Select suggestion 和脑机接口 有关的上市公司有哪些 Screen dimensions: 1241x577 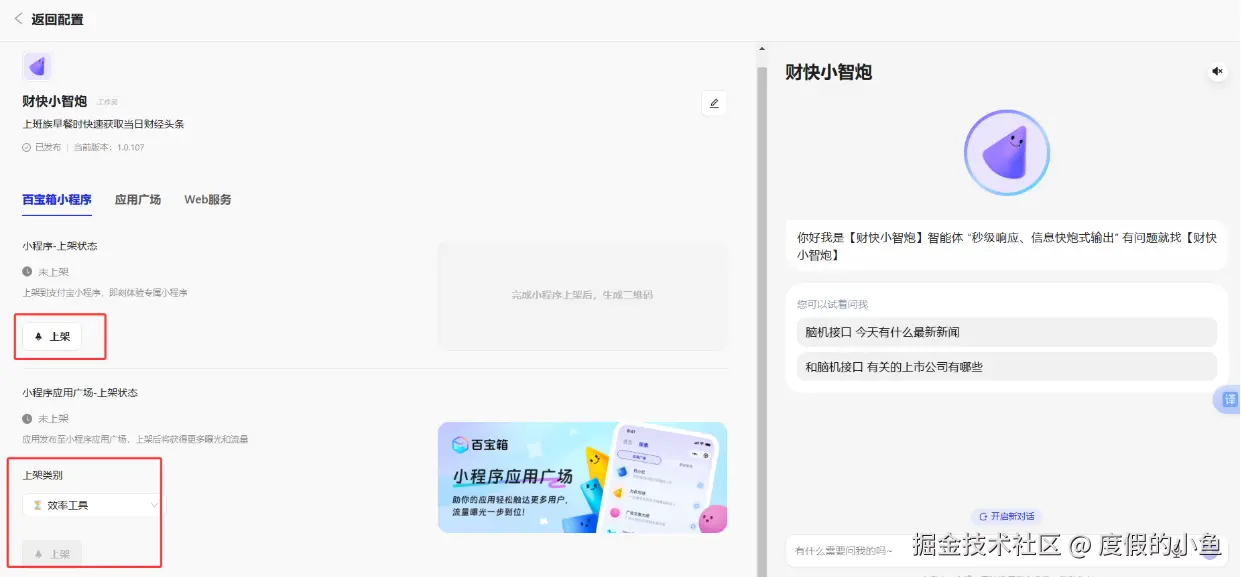1007,367
